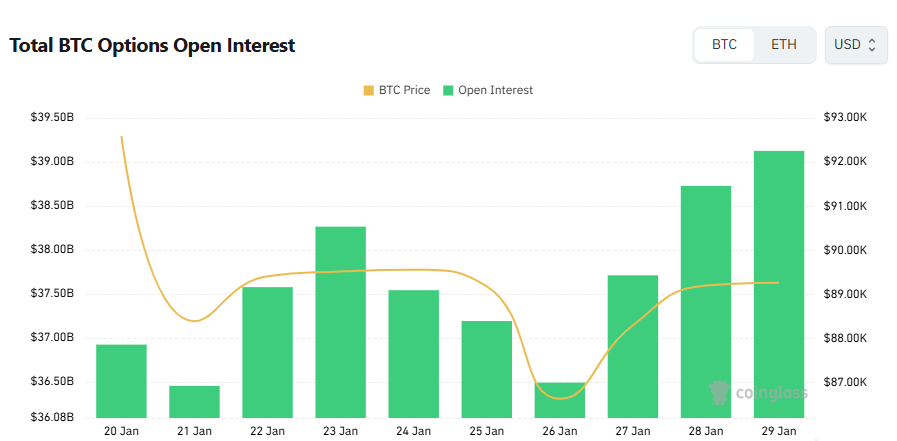Click the 25 Jan open interest bar

(486, 369)
